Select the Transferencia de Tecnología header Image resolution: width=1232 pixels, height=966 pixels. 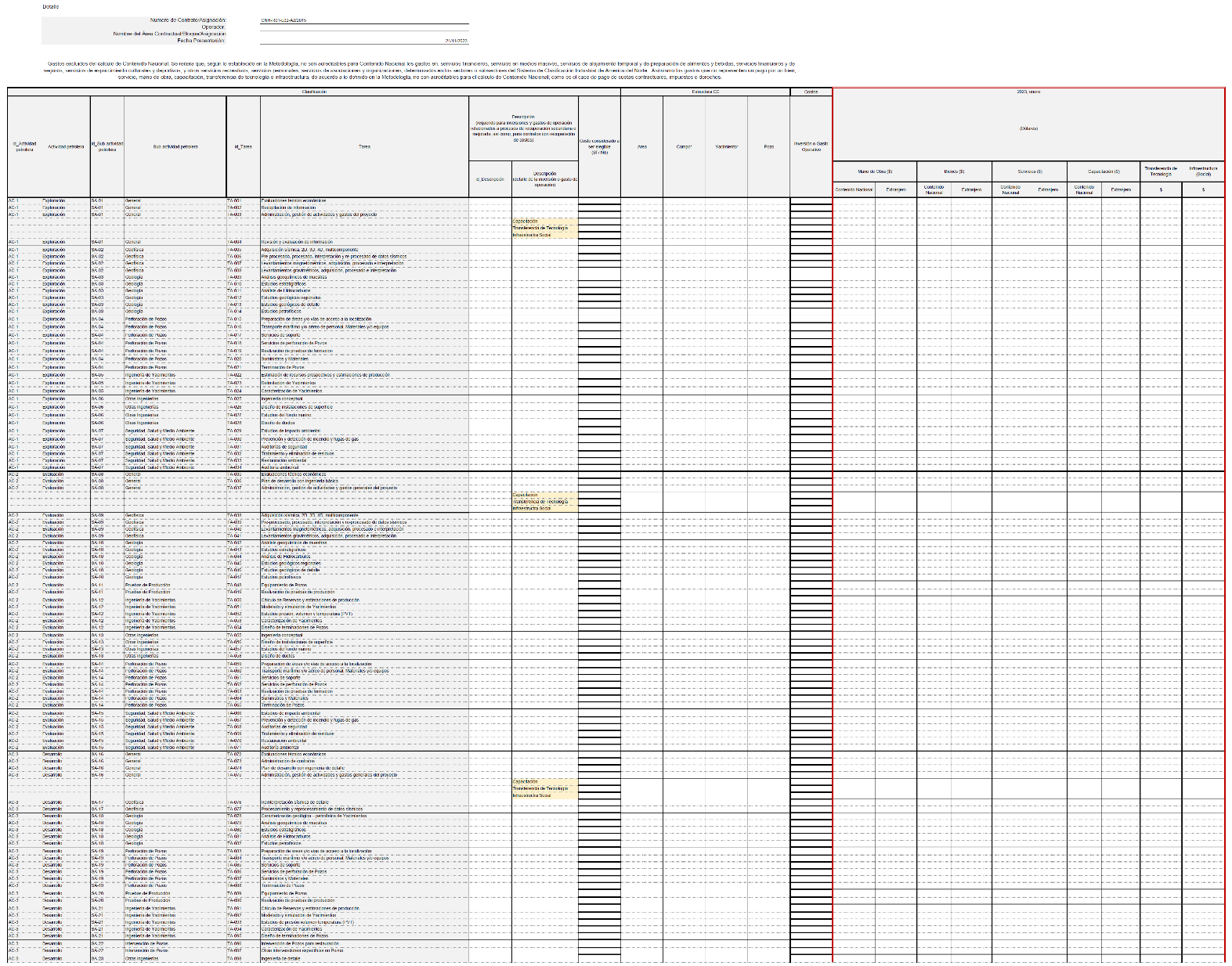[1160, 171]
